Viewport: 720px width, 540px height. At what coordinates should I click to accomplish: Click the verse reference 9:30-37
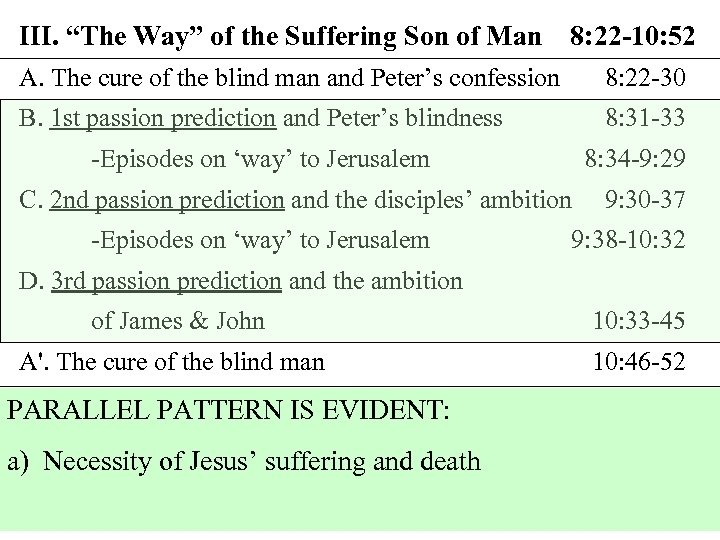[645, 200]
